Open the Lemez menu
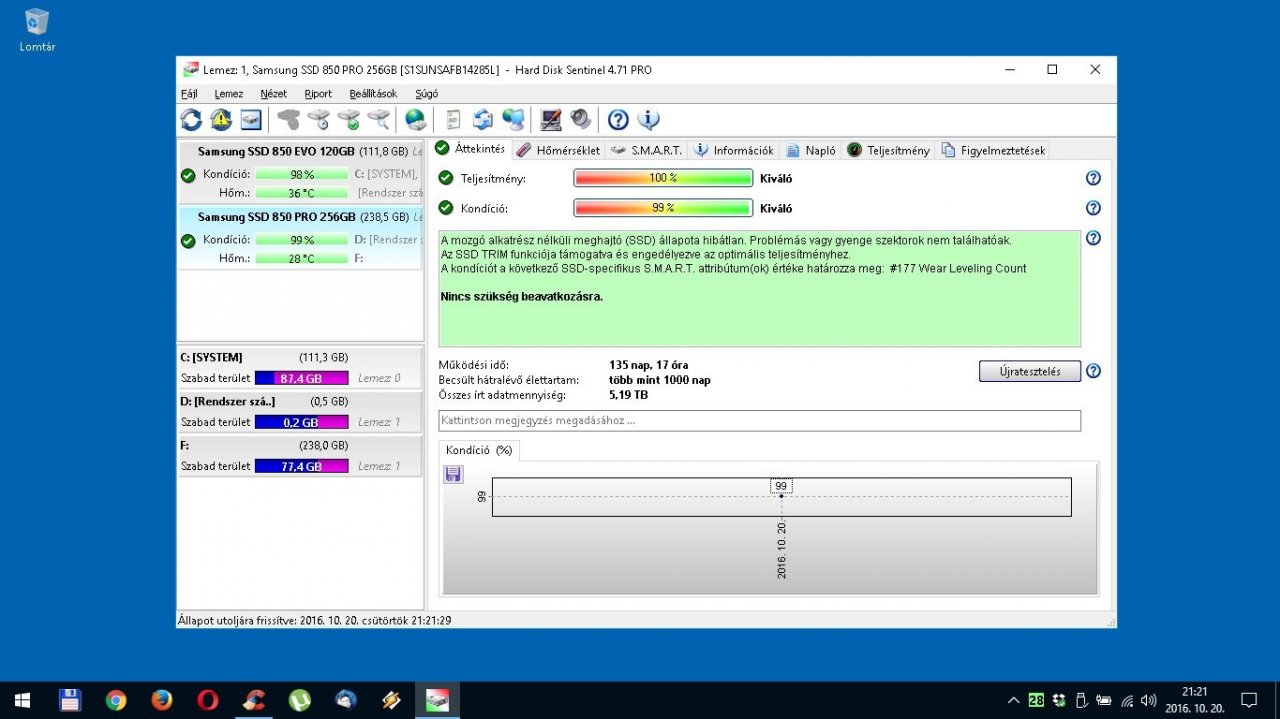Viewport: 1280px width, 719px height. (x=229, y=93)
